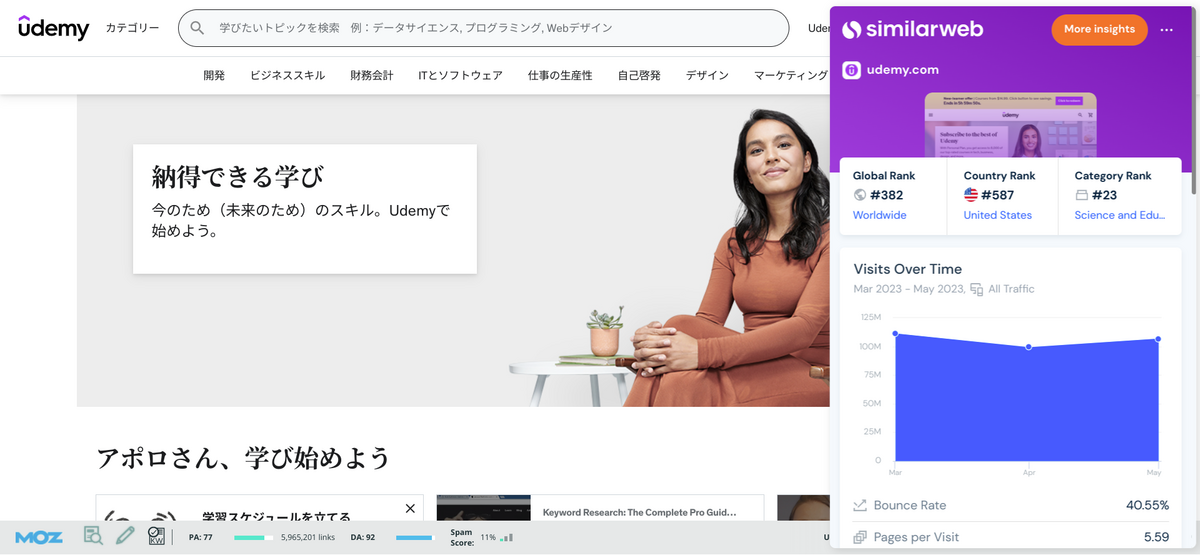Click the DA: 92 value

(363, 538)
